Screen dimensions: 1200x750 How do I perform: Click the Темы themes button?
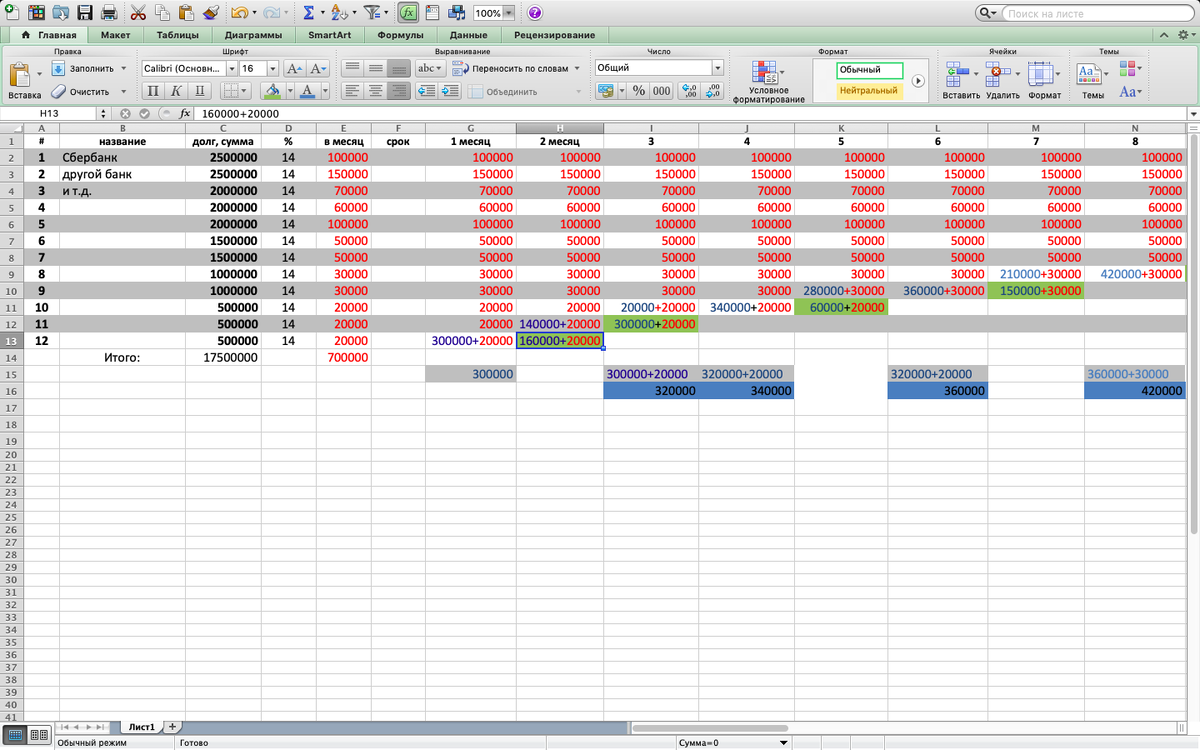coord(1092,82)
